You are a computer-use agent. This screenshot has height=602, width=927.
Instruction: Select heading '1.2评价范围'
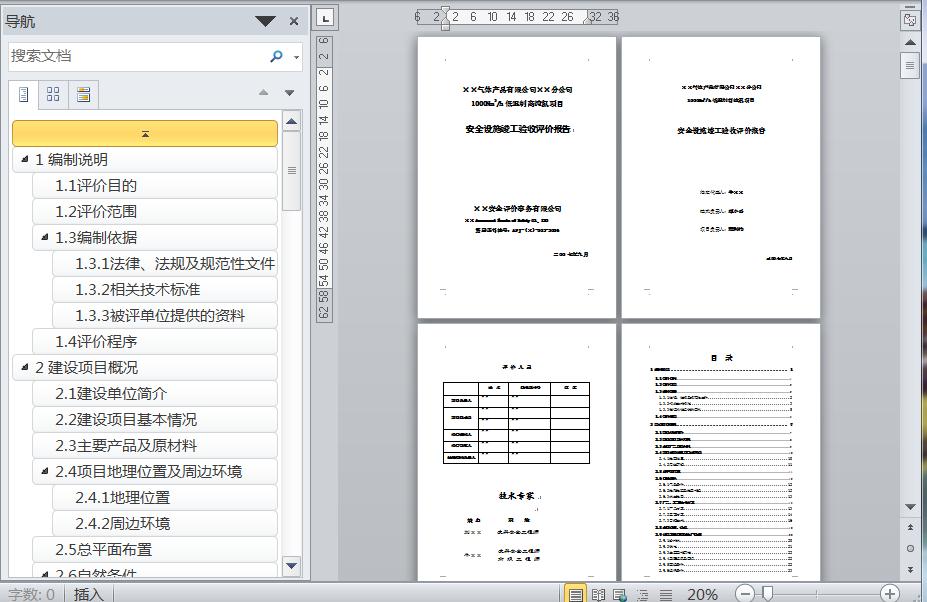coord(155,212)
